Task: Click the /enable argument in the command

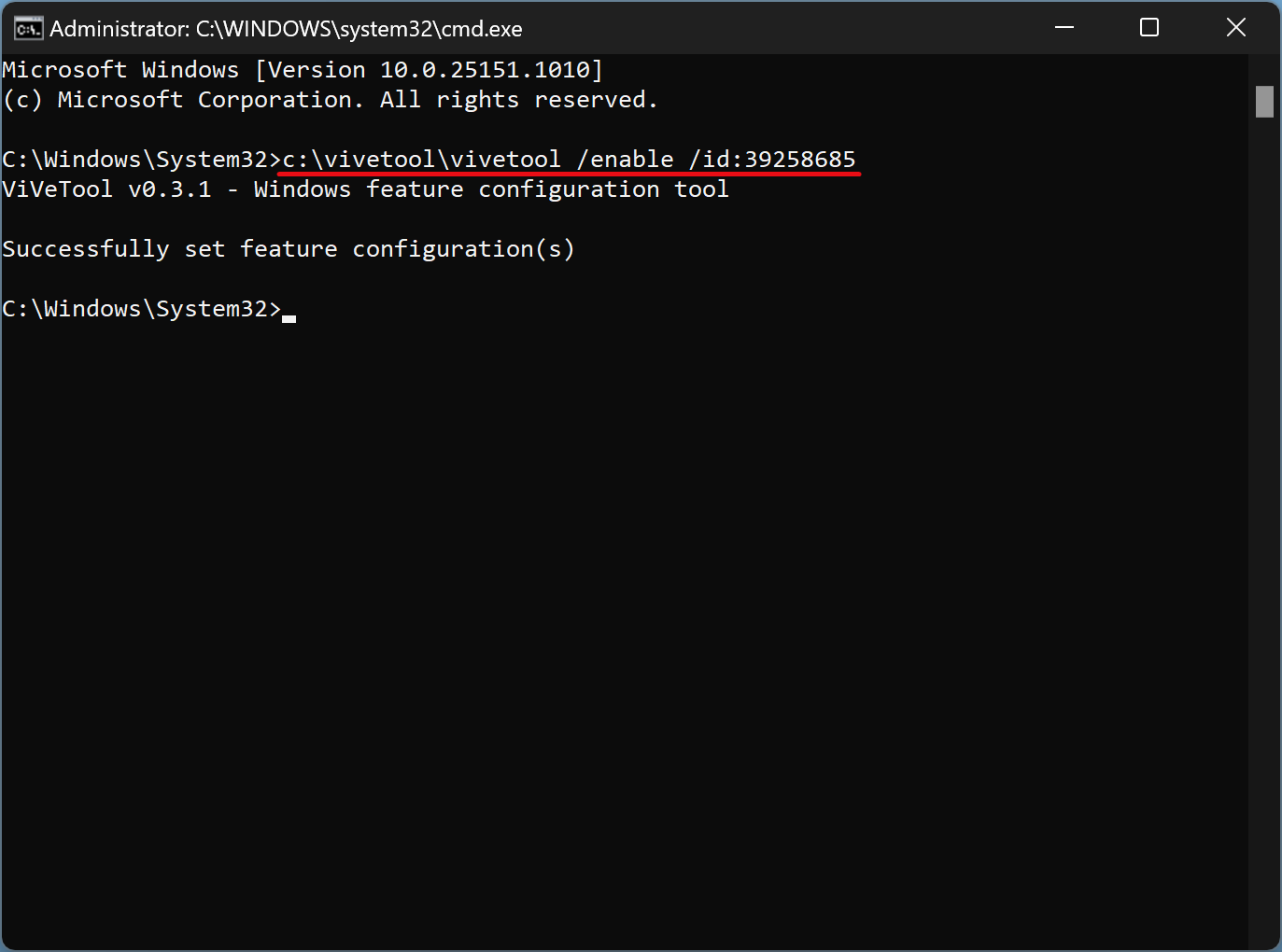Action: (x=625, y=160)
